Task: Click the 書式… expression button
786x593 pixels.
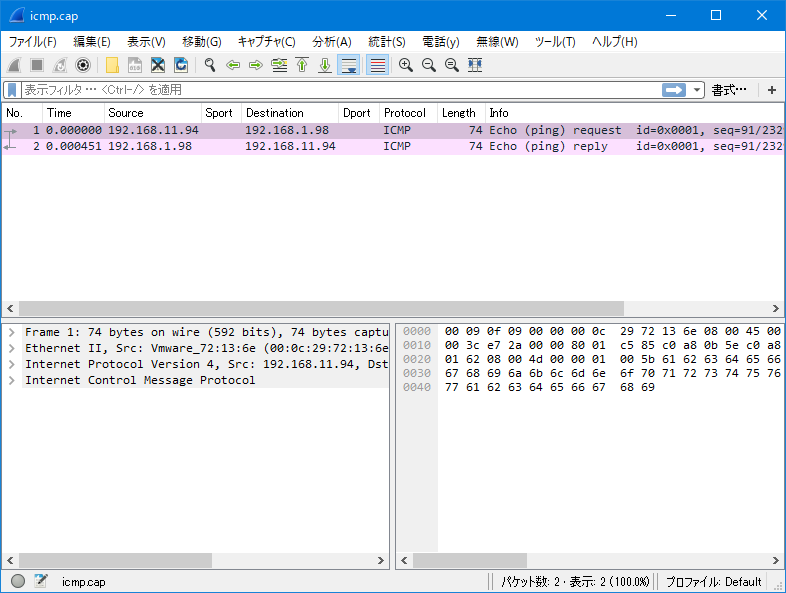Action: click(729, 90)
